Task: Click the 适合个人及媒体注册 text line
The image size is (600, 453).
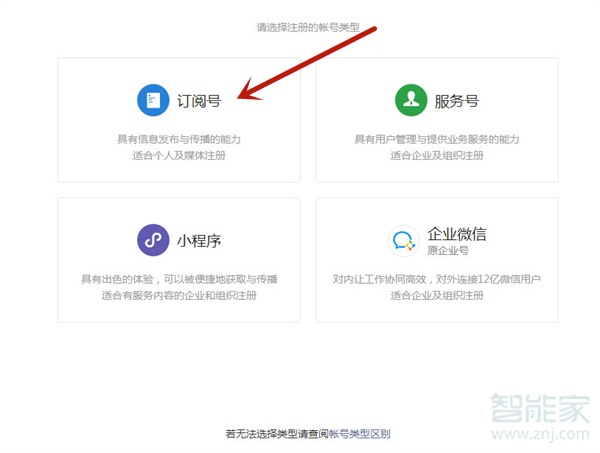Action: pos(179,155)
